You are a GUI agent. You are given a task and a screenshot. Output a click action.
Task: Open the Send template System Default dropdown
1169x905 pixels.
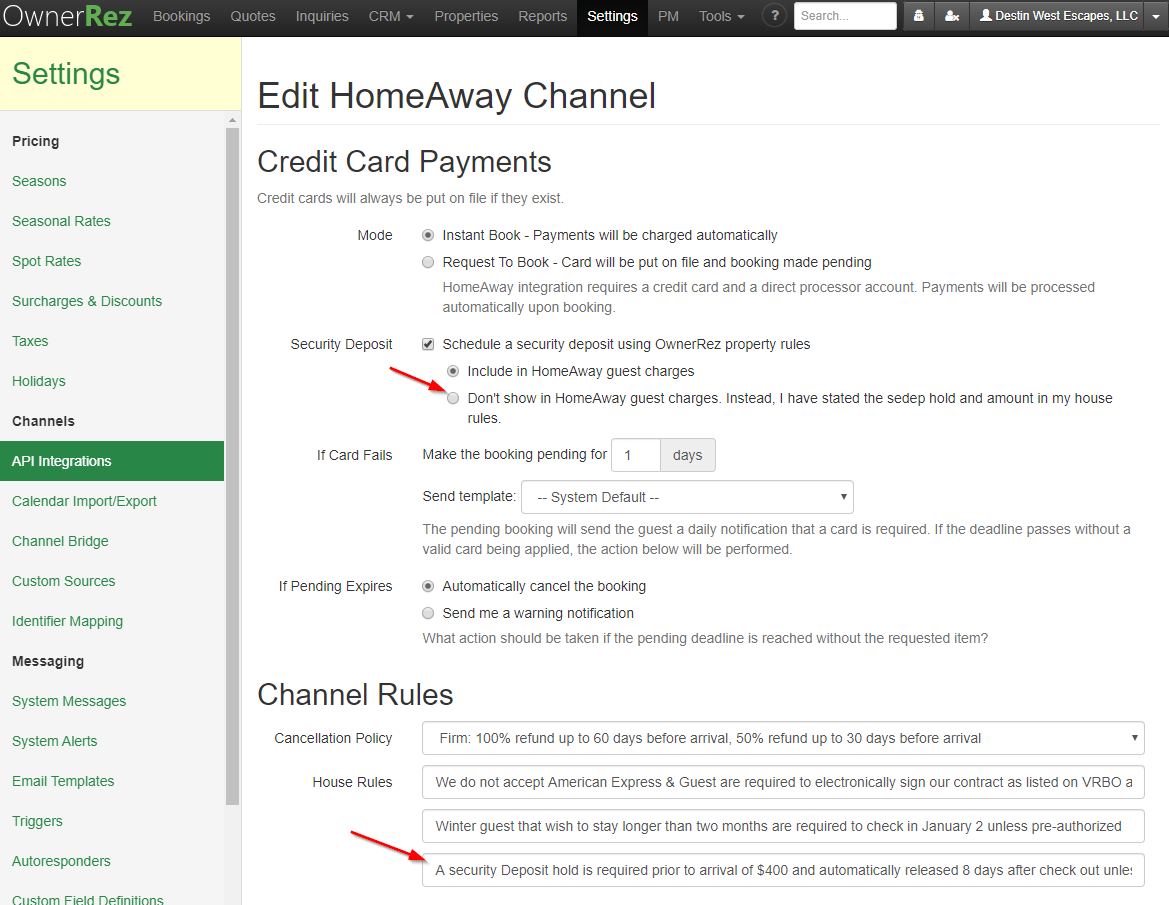pyautogui.click(x=687, y=497)
